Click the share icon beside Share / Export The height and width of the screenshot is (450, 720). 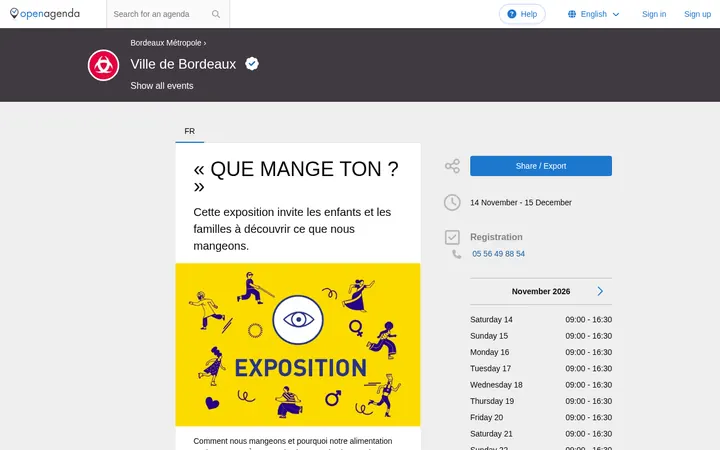click(452, 166)
